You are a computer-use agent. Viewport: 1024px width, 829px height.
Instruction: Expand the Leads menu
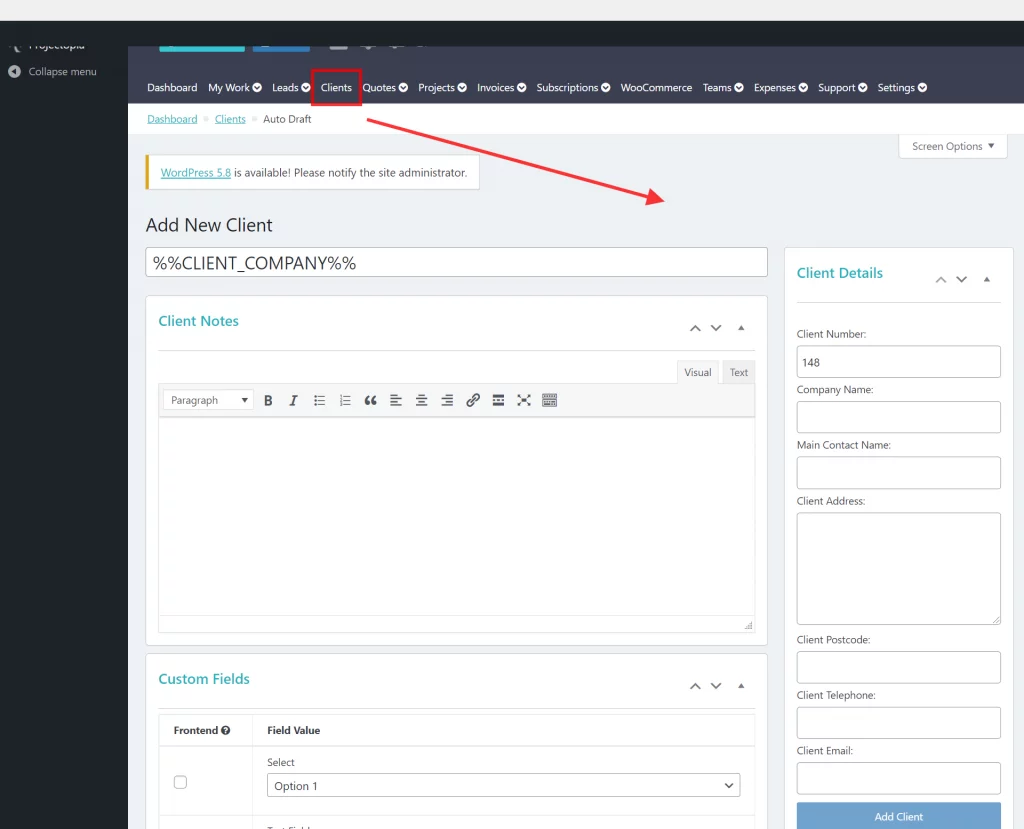tap(291, 88)
